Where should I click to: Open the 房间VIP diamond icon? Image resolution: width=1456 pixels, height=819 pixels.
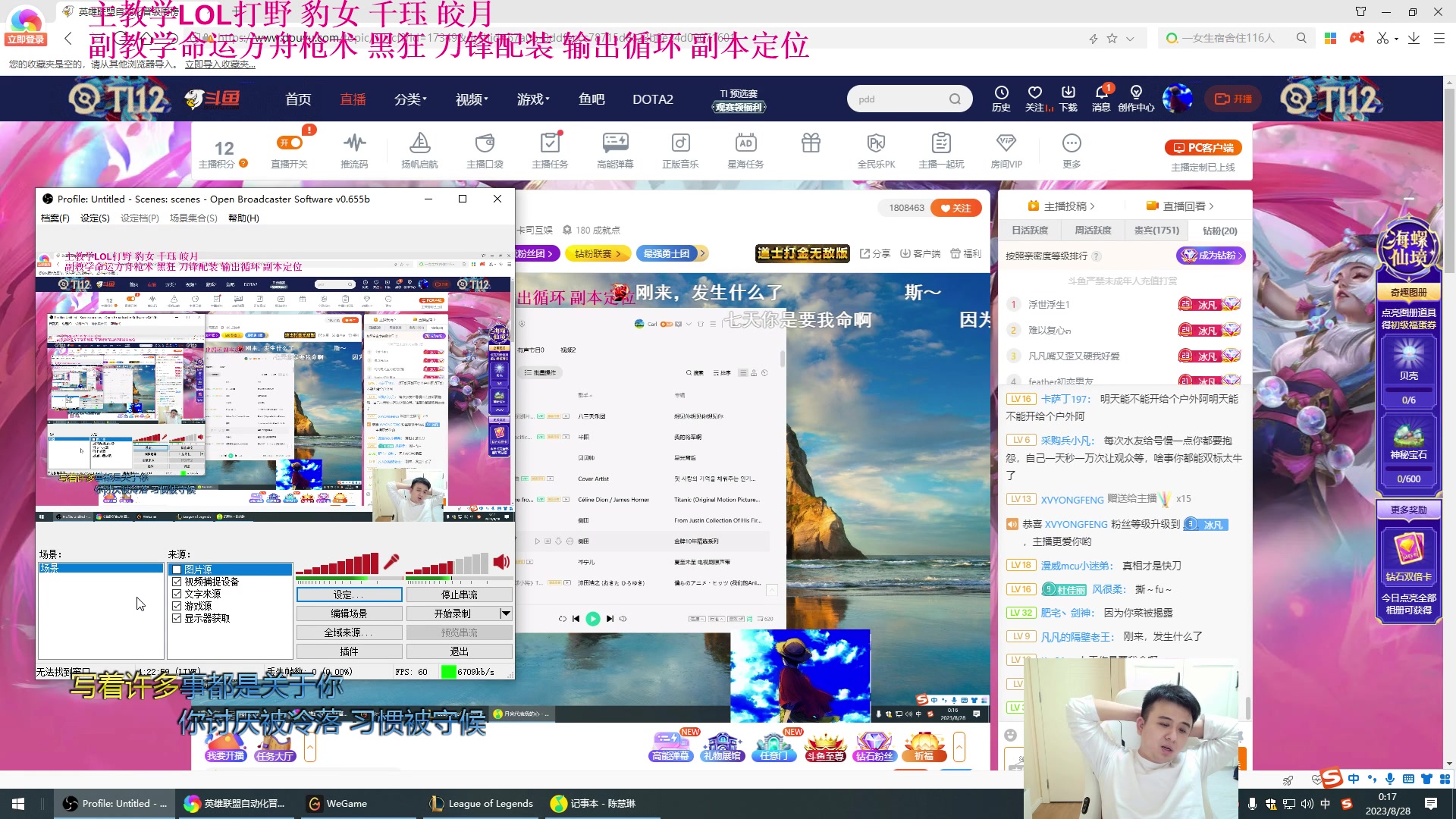coord(1006,149)
